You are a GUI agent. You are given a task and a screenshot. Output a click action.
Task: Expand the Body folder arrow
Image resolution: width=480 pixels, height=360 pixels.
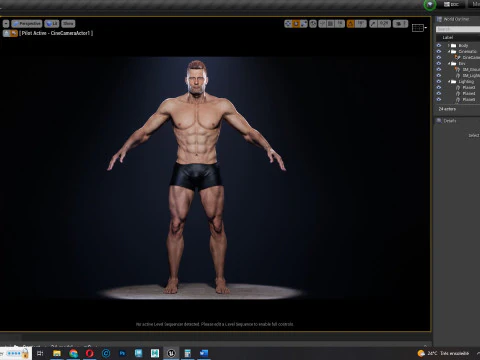tap(449, 45)
